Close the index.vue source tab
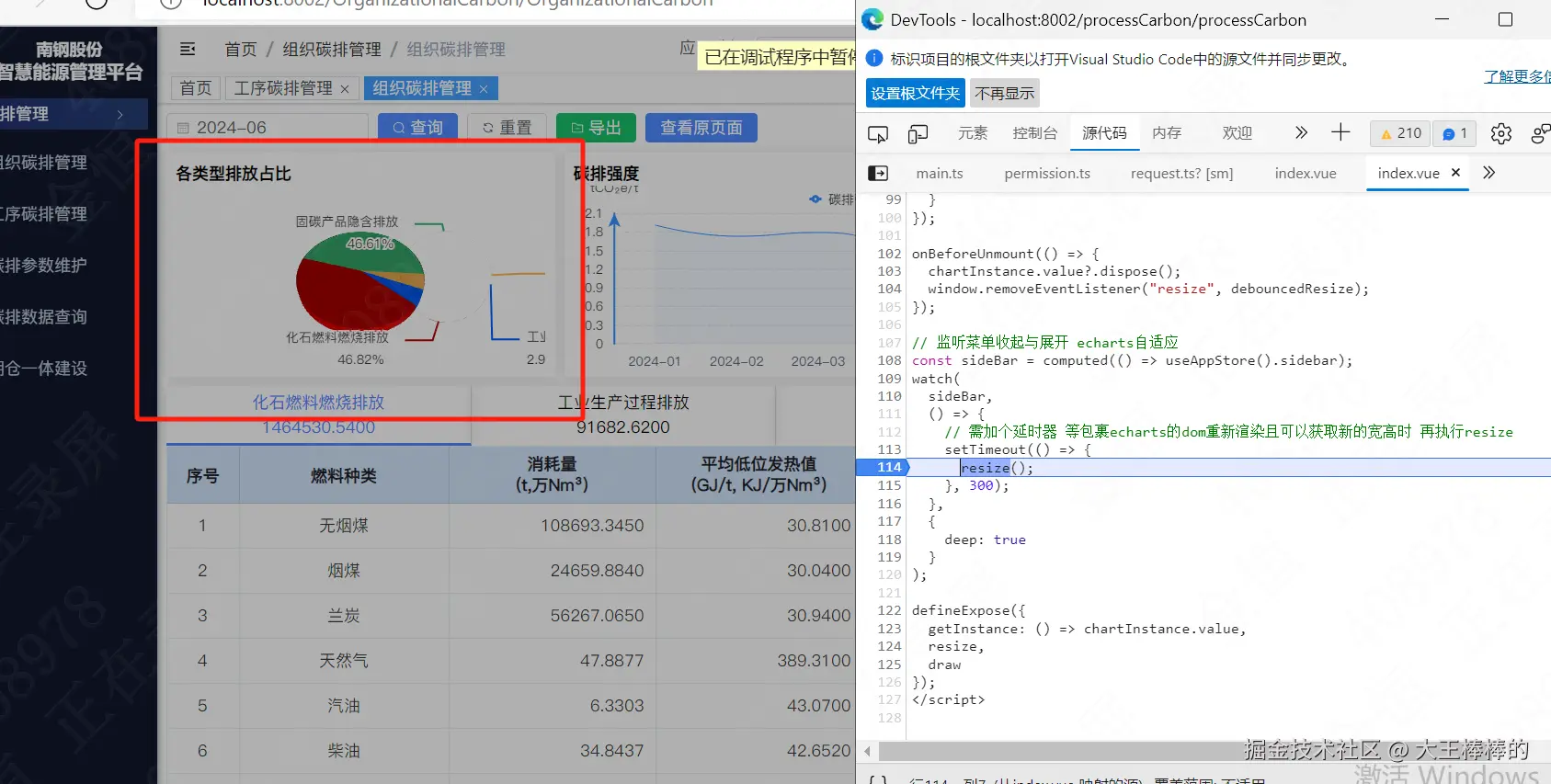This screenshot has width=1551, height=784. (1455, 172)
